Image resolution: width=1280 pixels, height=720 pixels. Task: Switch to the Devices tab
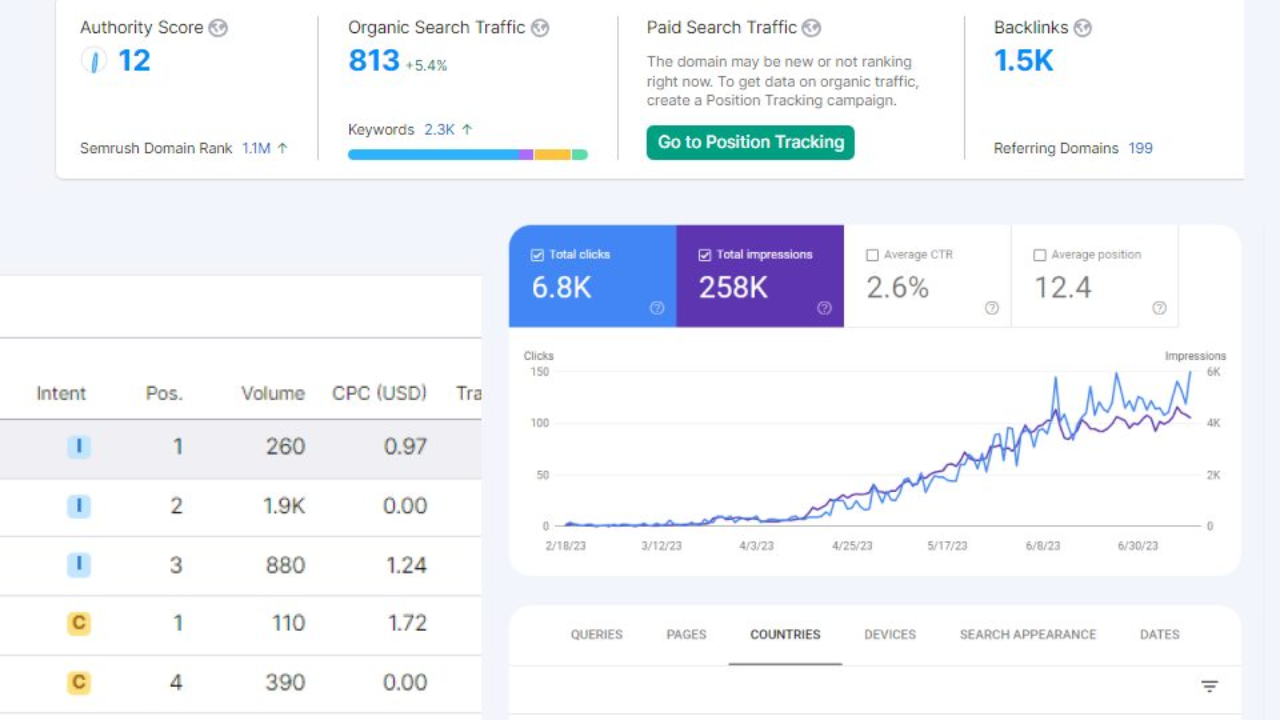tap(890, 634)
